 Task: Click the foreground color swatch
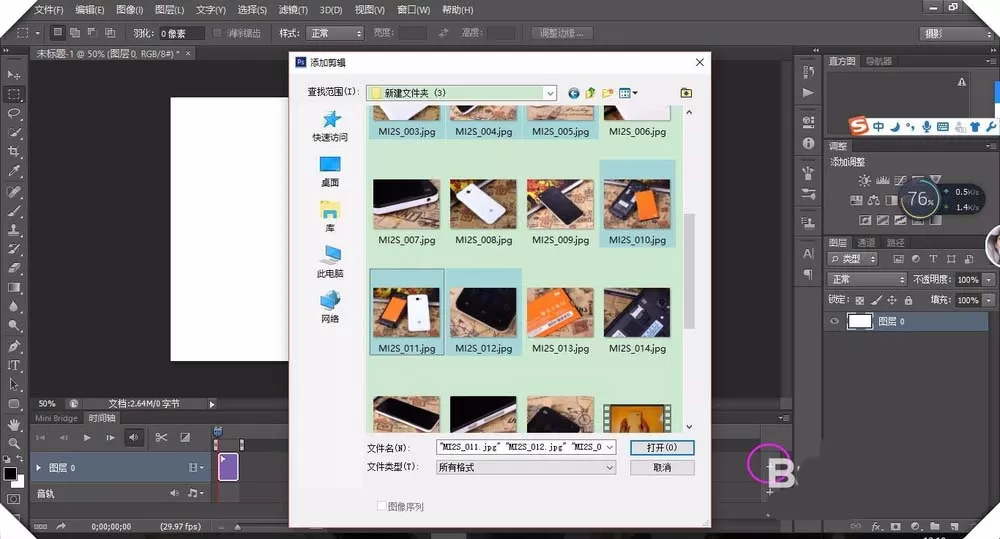[x=10, y=473]
